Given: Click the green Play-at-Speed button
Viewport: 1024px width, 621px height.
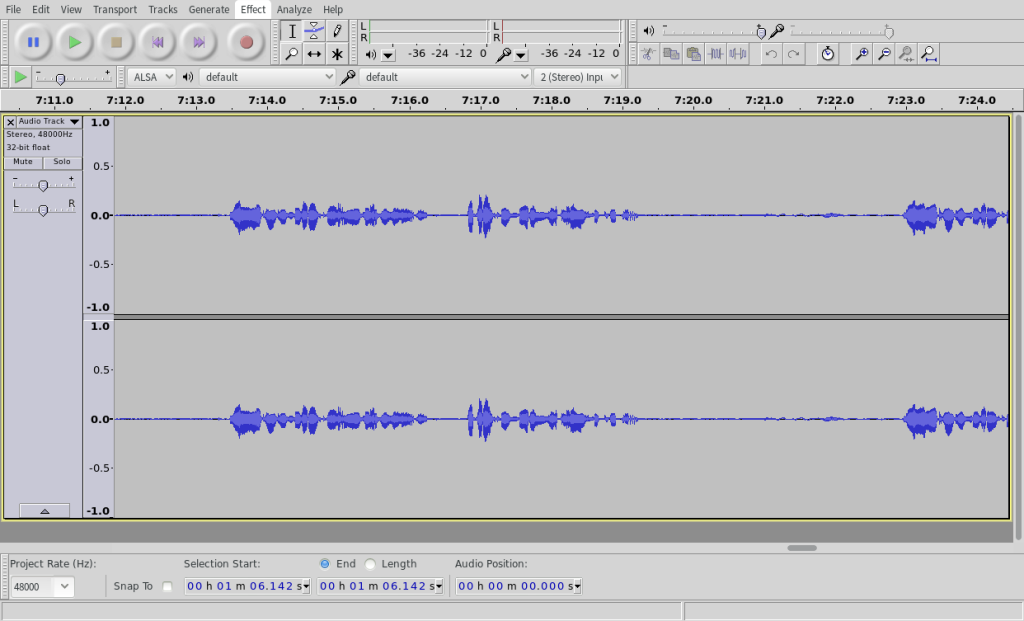Looking at the screenshot, I should click(20, 77).
